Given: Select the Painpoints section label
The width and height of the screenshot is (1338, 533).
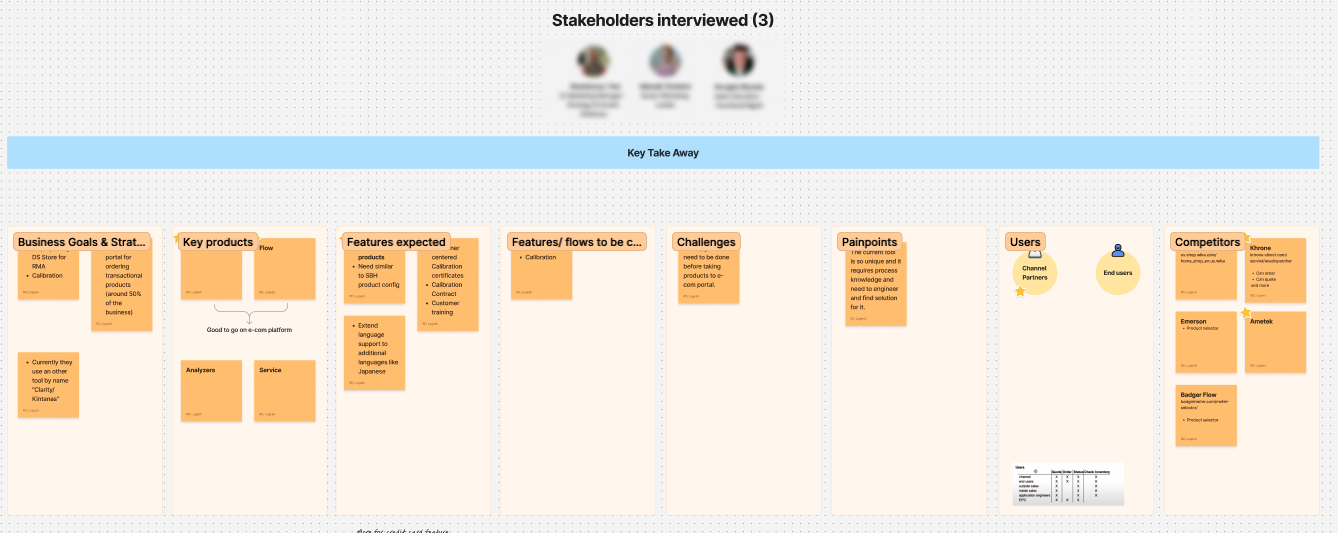Looking at the screenshot, I should 869,242.
